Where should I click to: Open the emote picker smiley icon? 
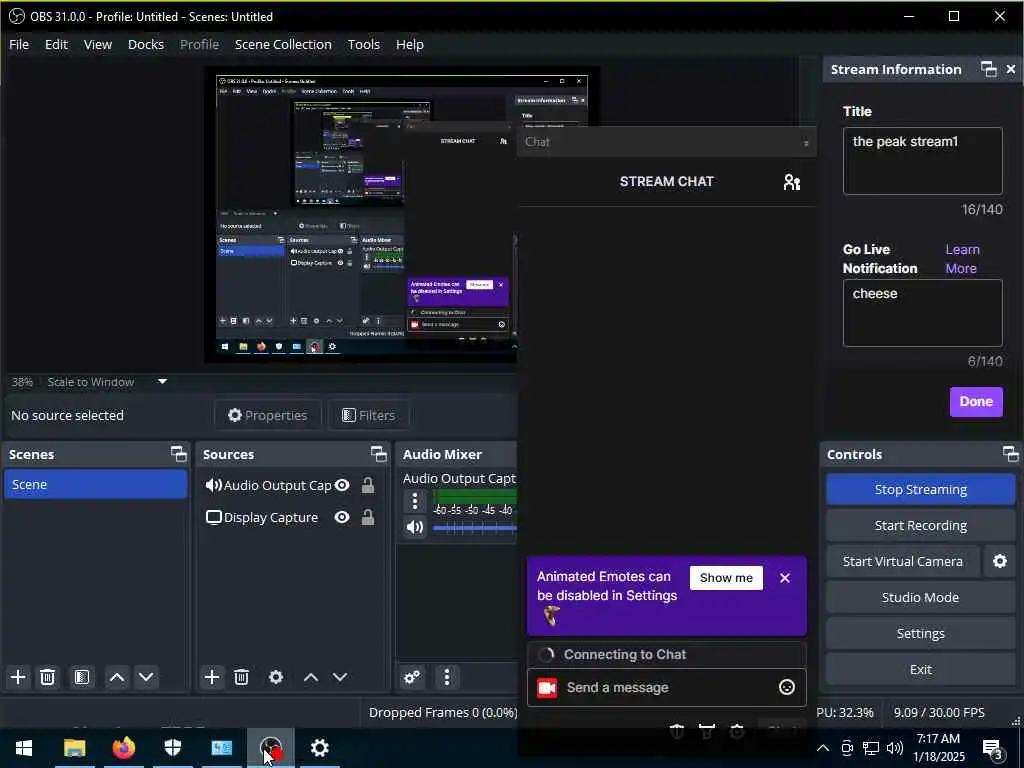pos(787,687)
